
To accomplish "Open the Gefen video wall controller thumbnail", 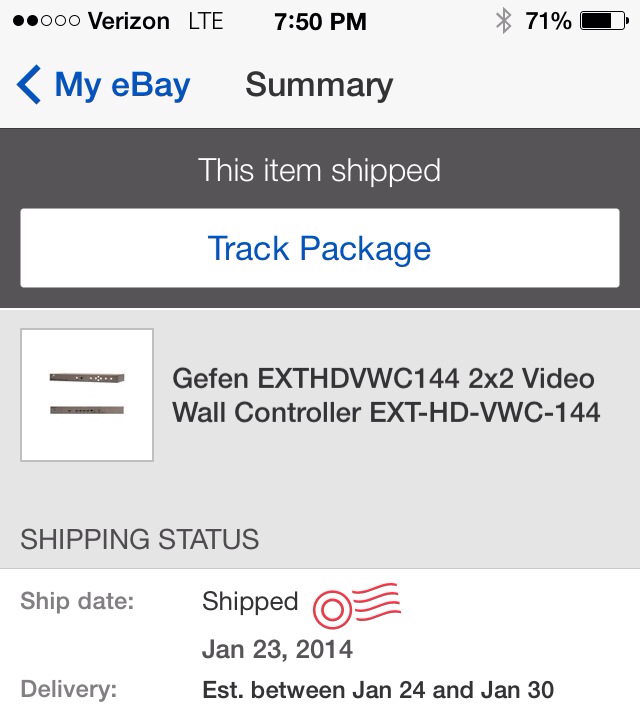I will coord(87,395).
